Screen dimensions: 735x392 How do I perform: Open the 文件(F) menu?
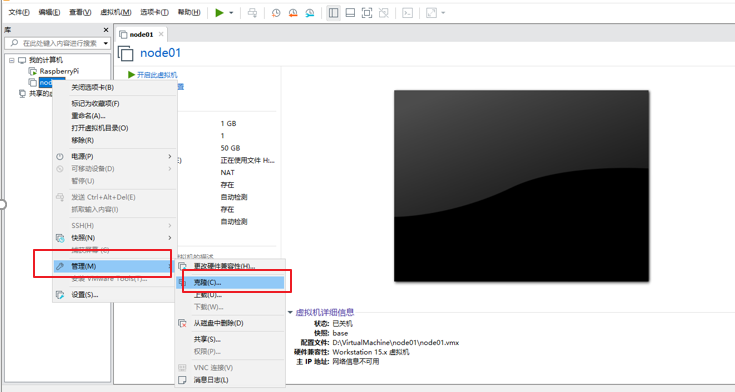click(x=19, y=12)
